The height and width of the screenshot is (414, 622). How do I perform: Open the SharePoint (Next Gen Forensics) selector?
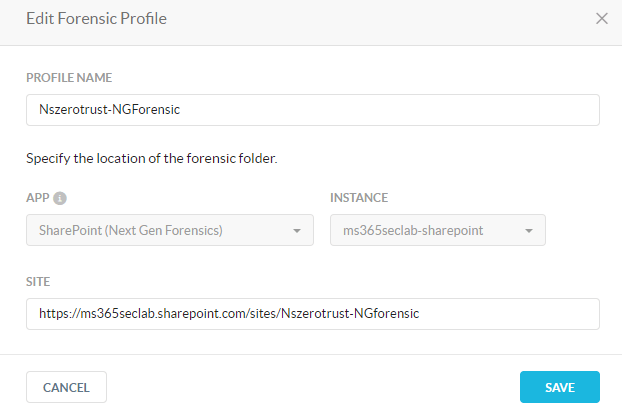click(x=170, y=230)
